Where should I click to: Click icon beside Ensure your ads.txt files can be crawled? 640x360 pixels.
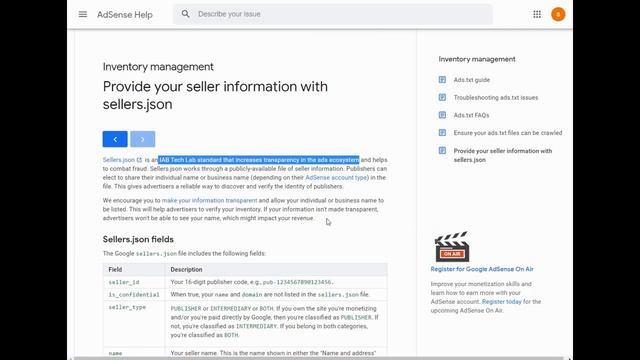(x=442, y=133)
